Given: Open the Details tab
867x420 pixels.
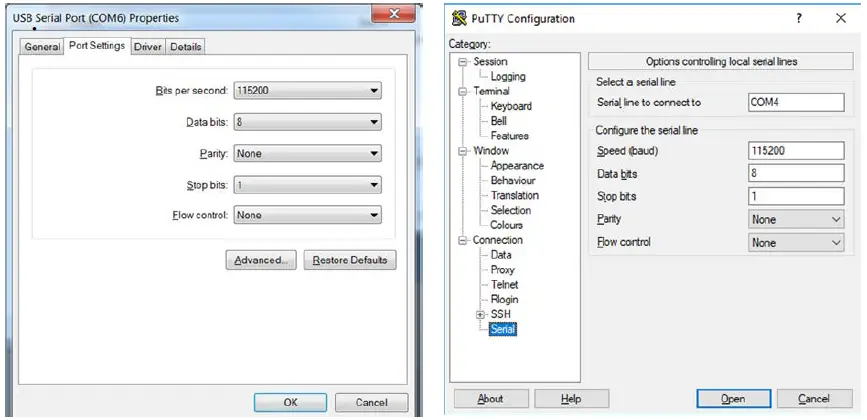Looking at the screenshot, I should 185,47.
